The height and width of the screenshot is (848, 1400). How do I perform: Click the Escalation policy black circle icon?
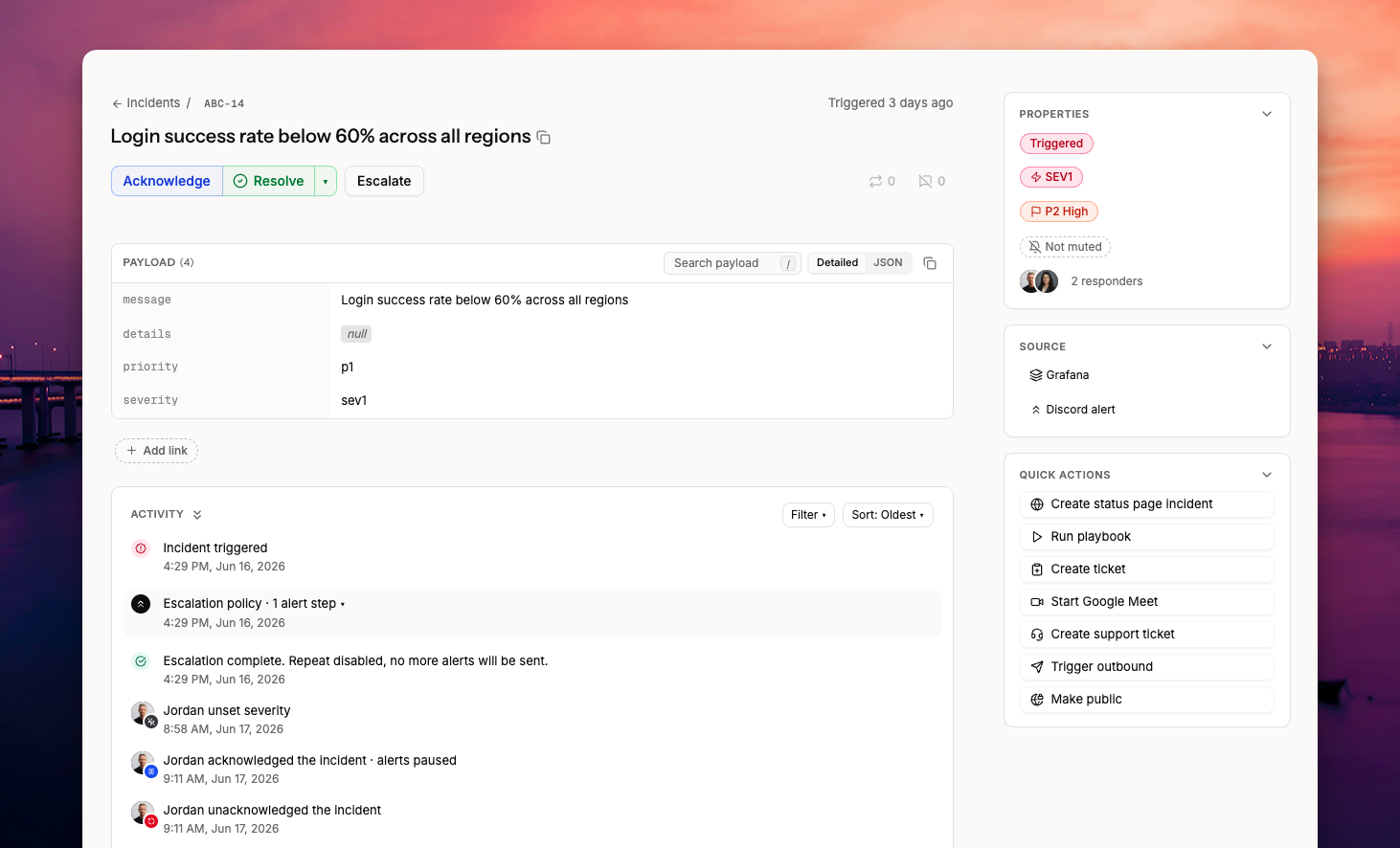coord(141,604)
